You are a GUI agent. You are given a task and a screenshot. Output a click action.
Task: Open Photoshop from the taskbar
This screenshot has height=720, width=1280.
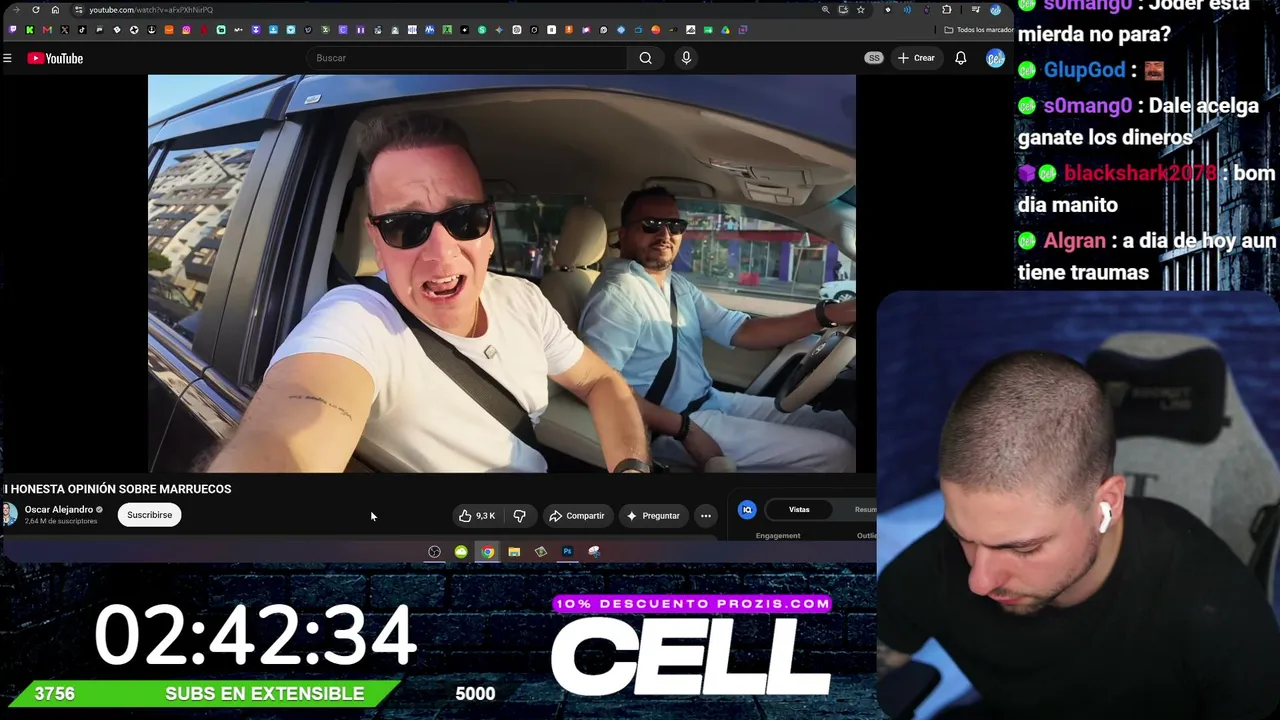coord(567,552)
